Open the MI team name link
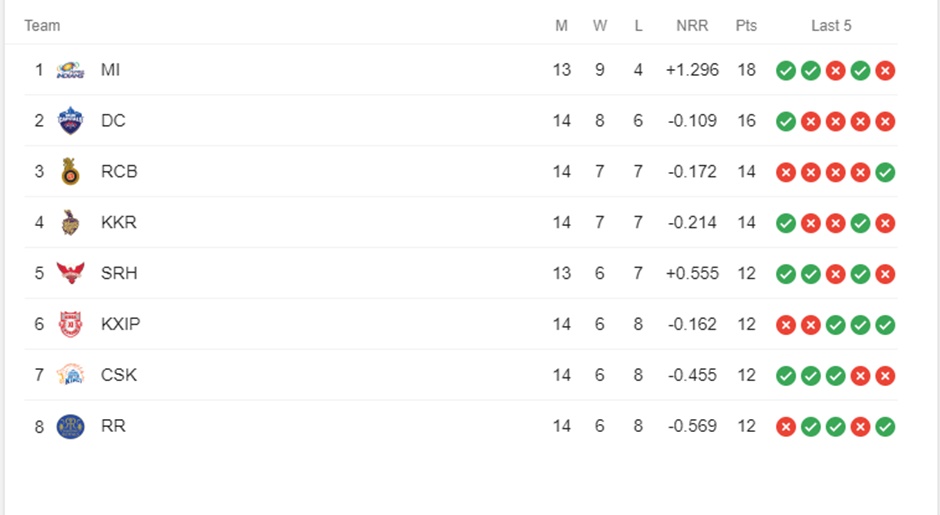This screenshot has width=940, height=515. click(110, 70)
